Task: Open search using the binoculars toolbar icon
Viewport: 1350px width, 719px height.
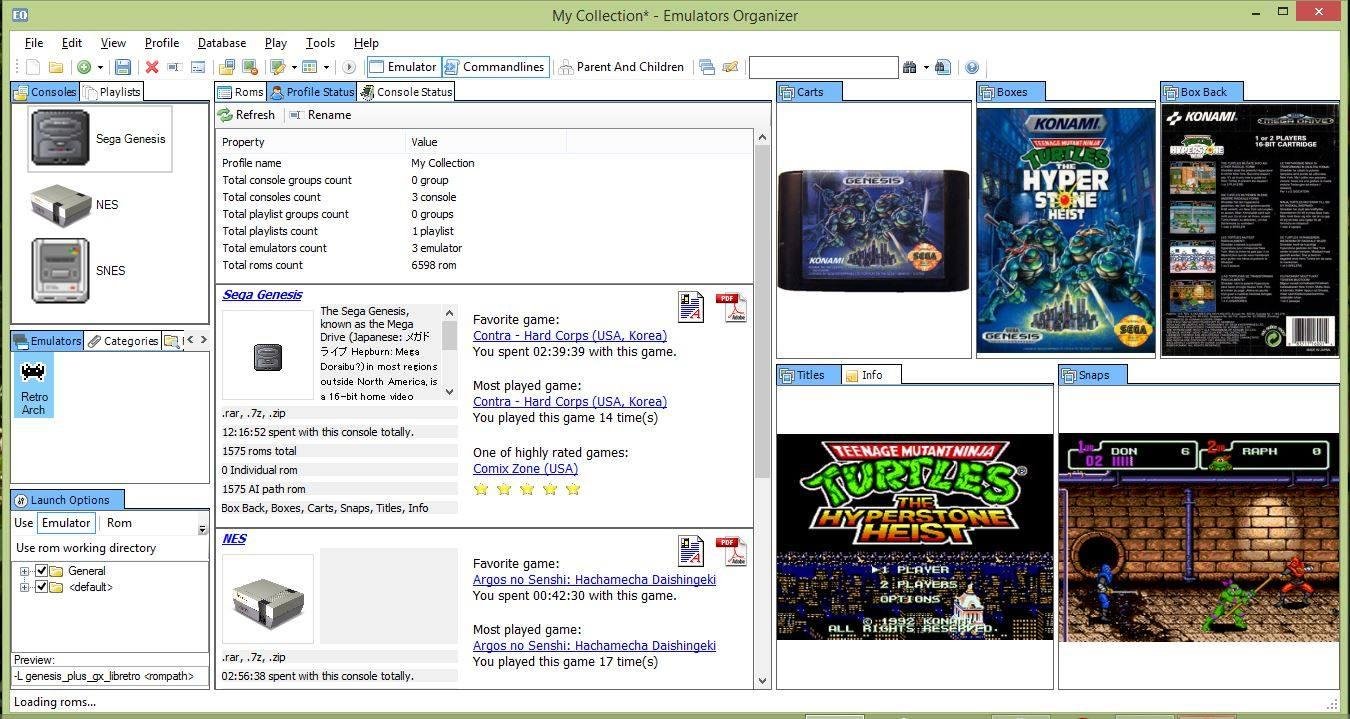Action: pyautogui.click(x=908, y=67)
